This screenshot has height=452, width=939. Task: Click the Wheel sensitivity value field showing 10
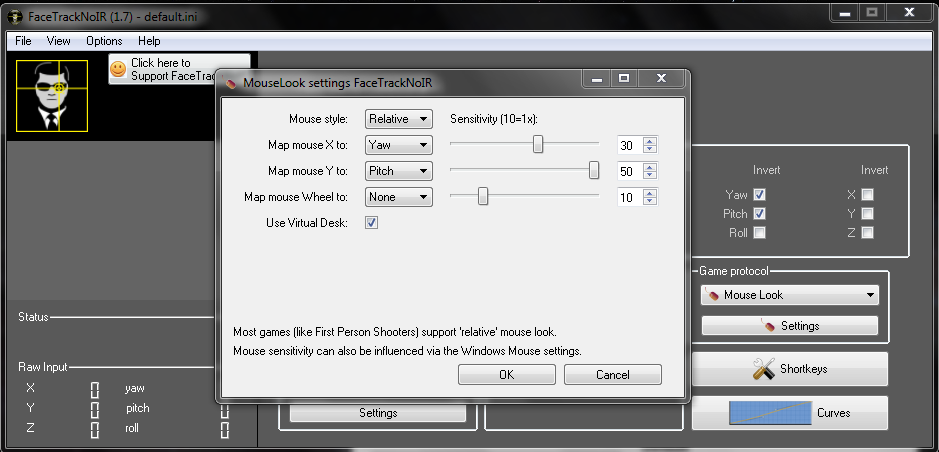[629, 197]
